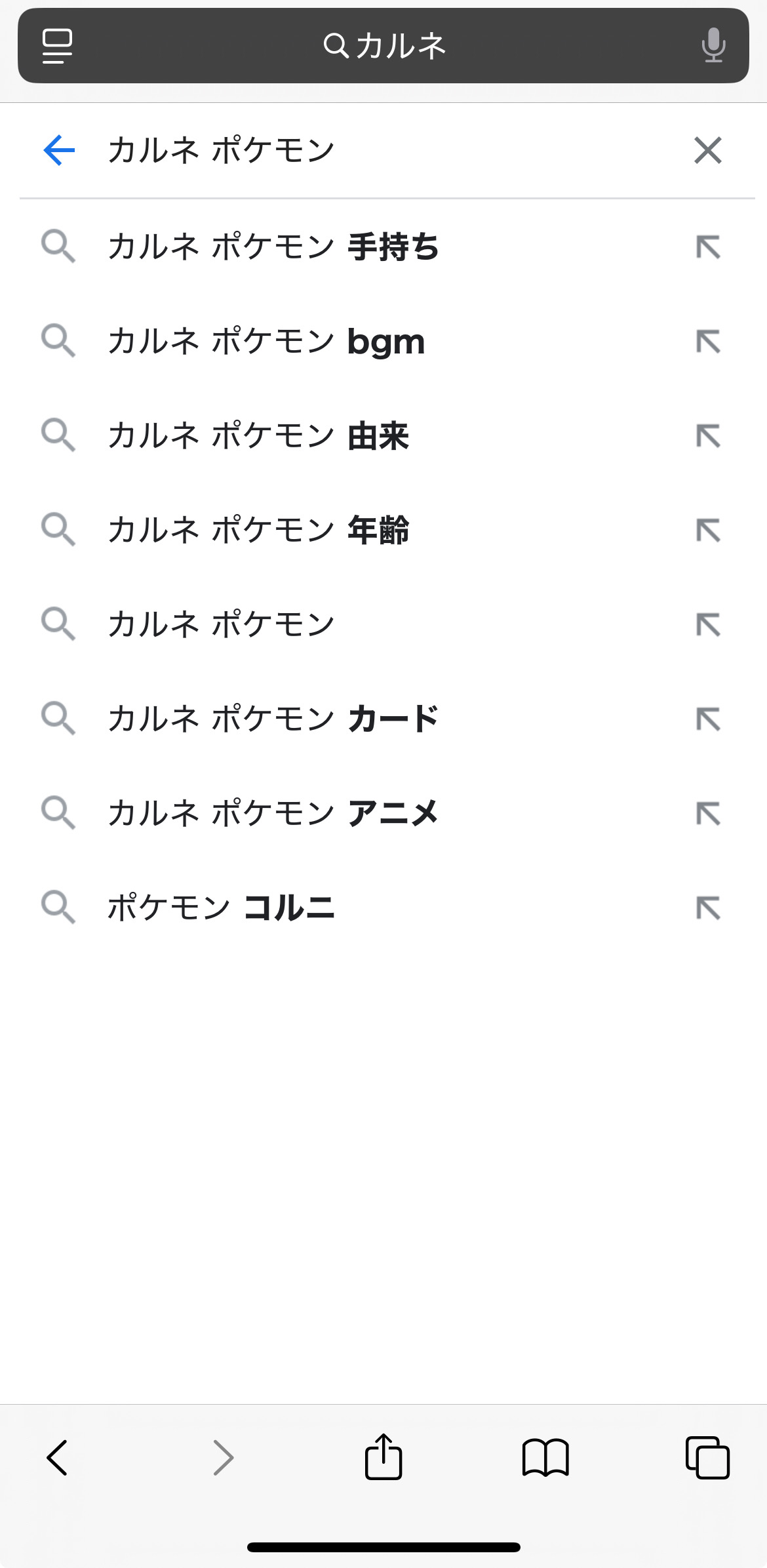Insert the コルニ suggestion via arrow

708,908
